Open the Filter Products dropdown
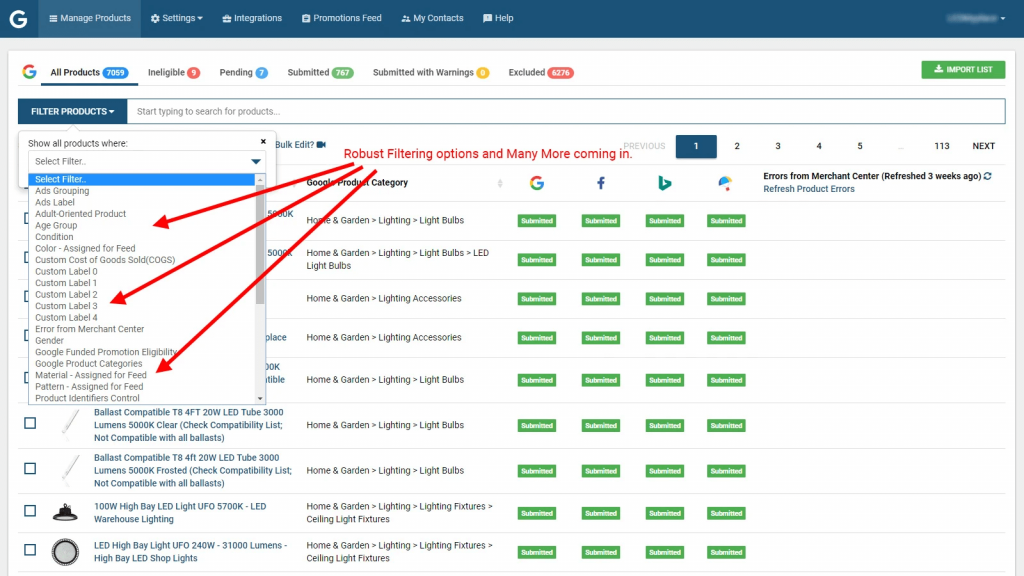Image resolution: width=1024 pixels, height=576 pixels. coord(72,111)
